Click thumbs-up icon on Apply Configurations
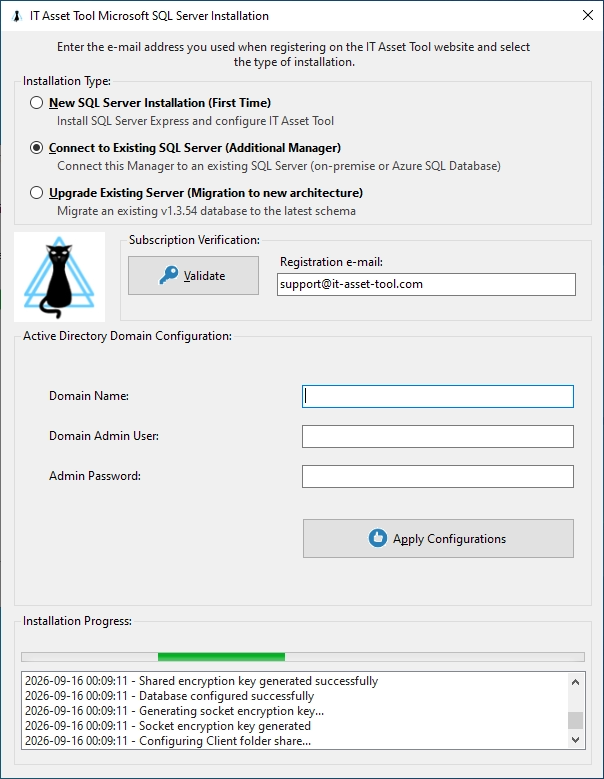The image size is (604, 779). point(378,538)
